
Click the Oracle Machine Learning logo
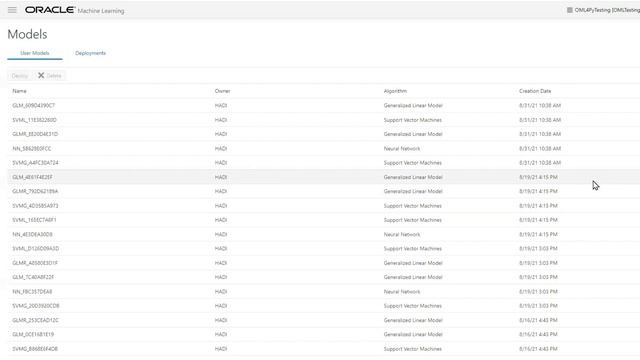[75, 10]
